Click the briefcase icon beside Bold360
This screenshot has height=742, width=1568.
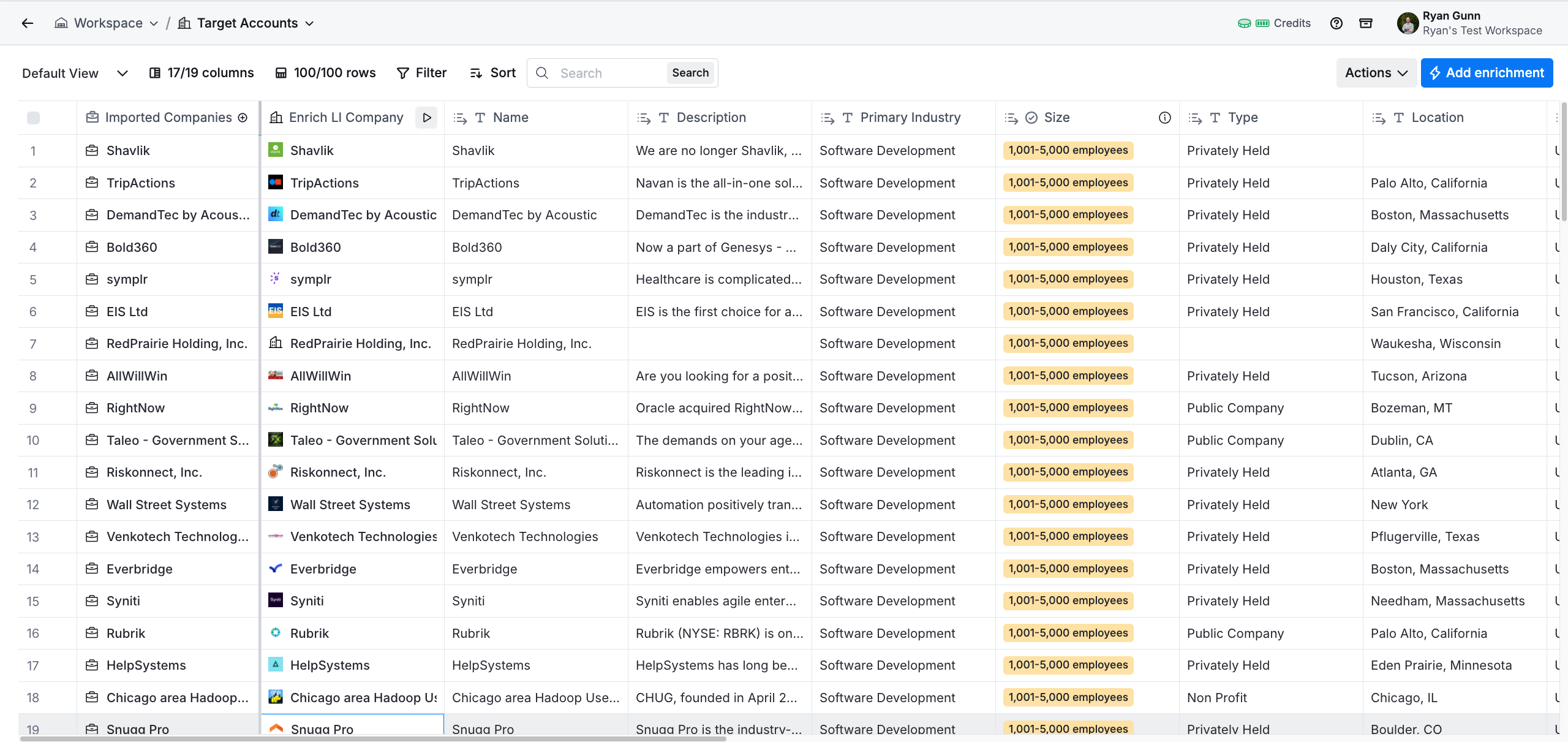[92, 247]
